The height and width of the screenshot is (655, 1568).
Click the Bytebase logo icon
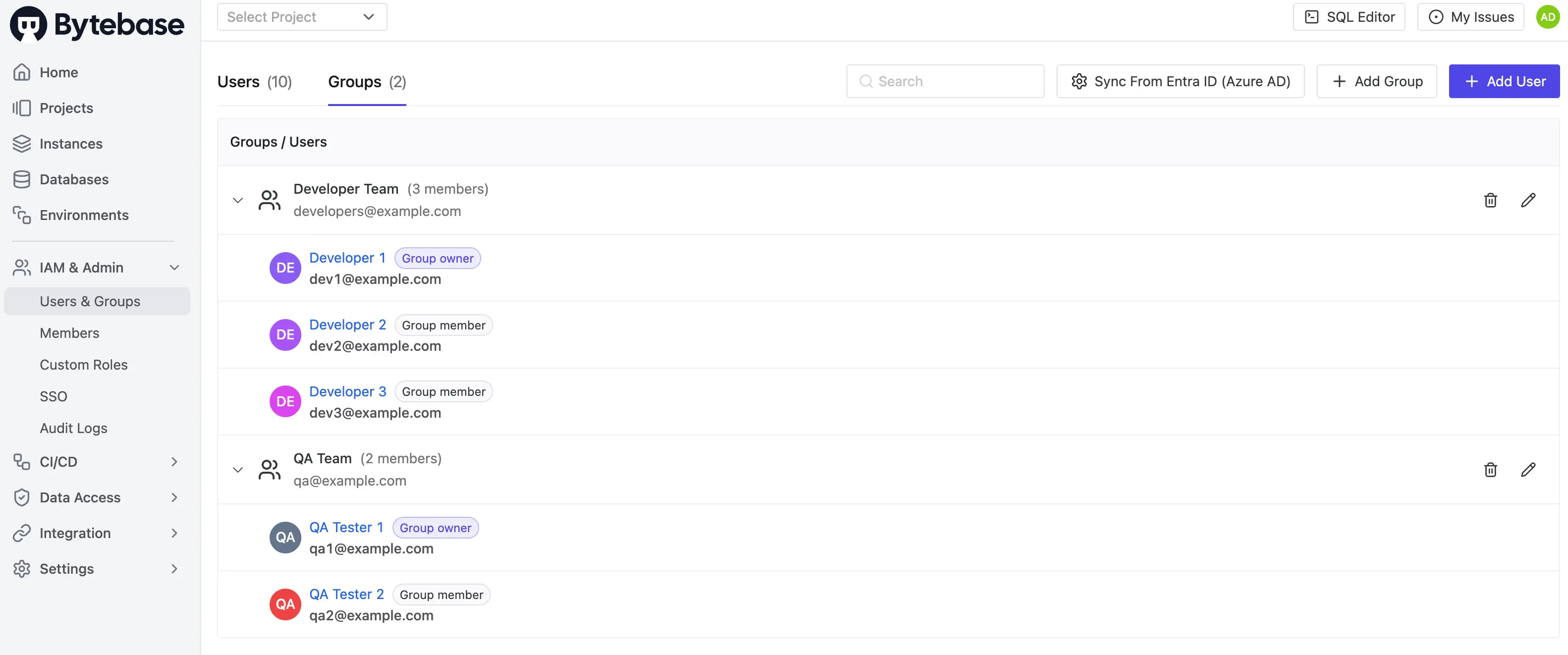pyautogui.click(x=28, y=23)
